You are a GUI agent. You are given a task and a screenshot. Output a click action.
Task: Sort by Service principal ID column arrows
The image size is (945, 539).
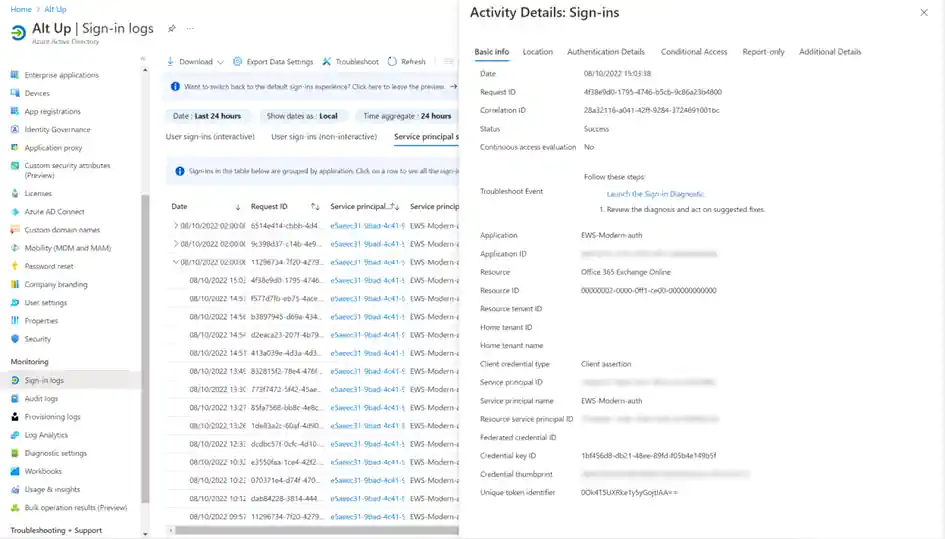[x=395, y=206]
